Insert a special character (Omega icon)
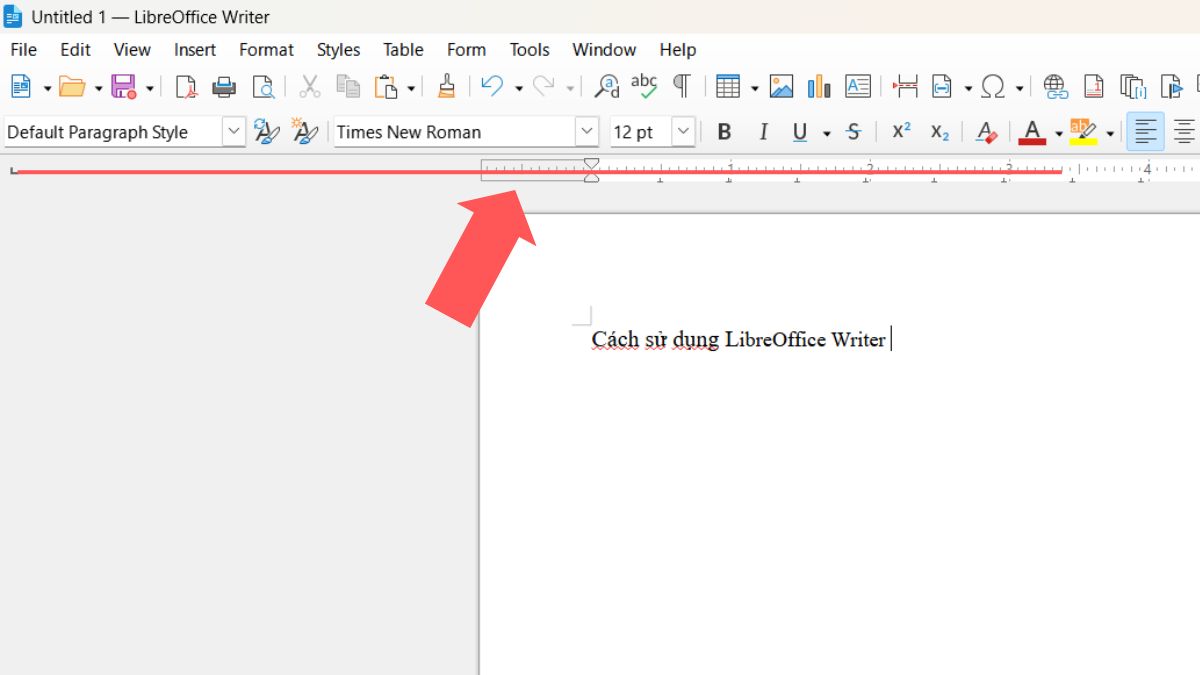Screen dimensions: 1200x675 [x=993, y=87]
